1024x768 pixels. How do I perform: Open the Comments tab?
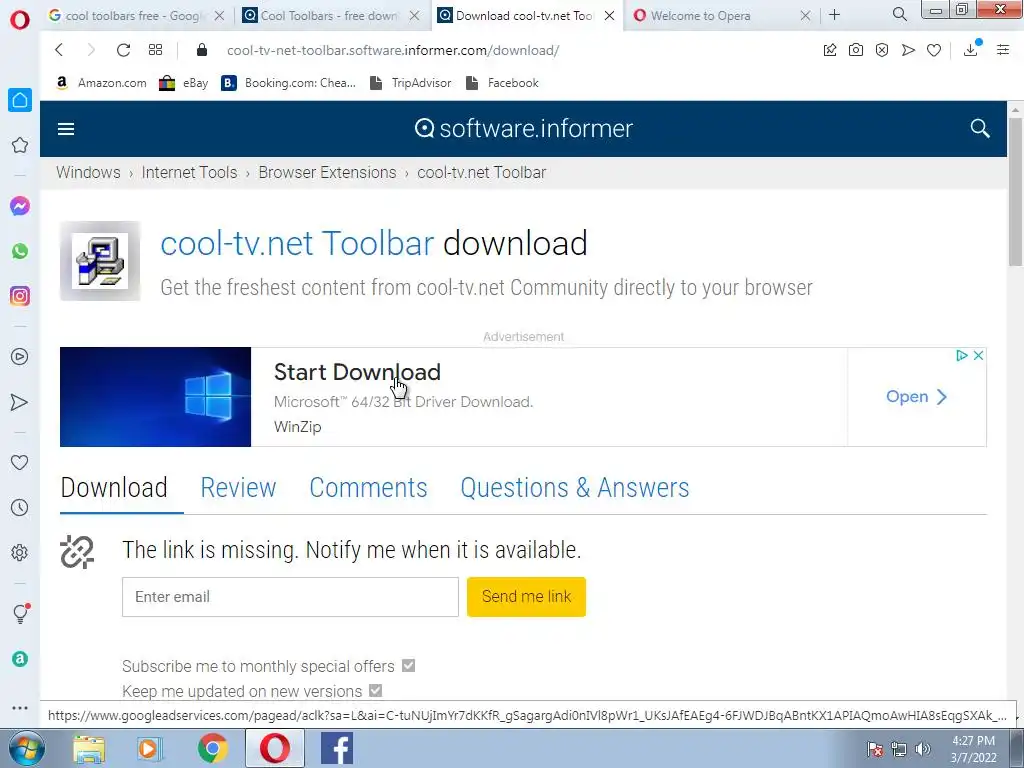(368, 488)
